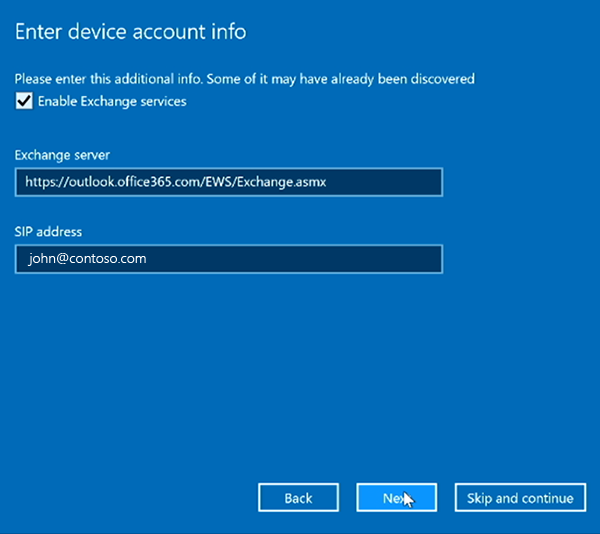Click the Exchange server URL field
Viewport: 600px width, 534px height.
[229, 182]
